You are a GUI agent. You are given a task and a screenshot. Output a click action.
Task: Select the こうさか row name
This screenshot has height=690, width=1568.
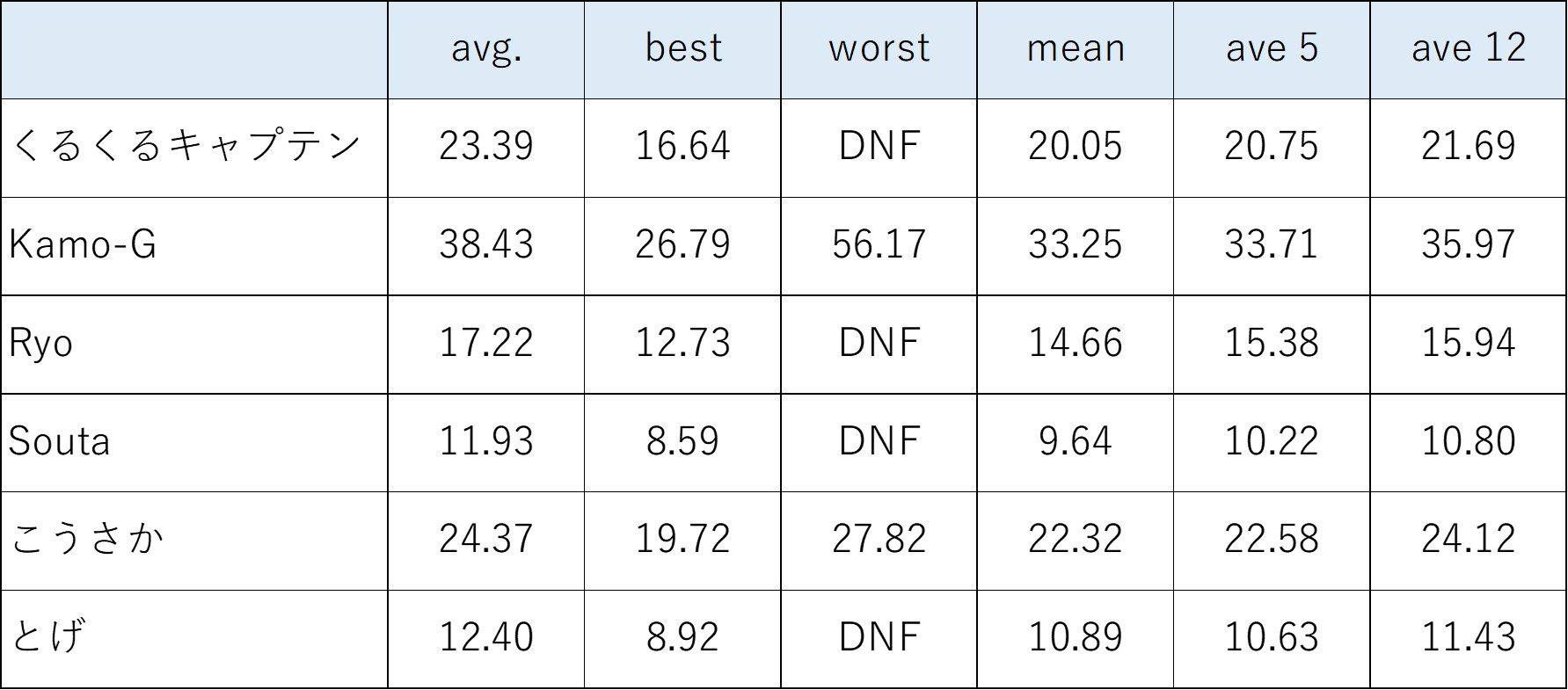point(88,539)
